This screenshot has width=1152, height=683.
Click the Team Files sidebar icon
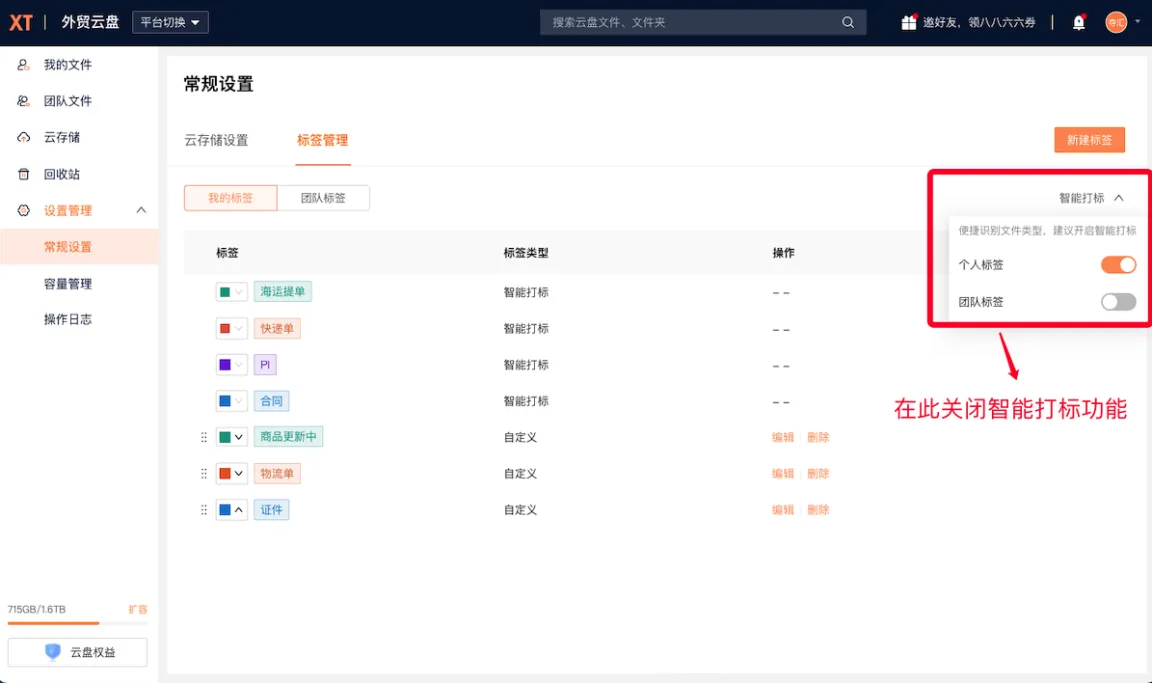pos(24,101)
